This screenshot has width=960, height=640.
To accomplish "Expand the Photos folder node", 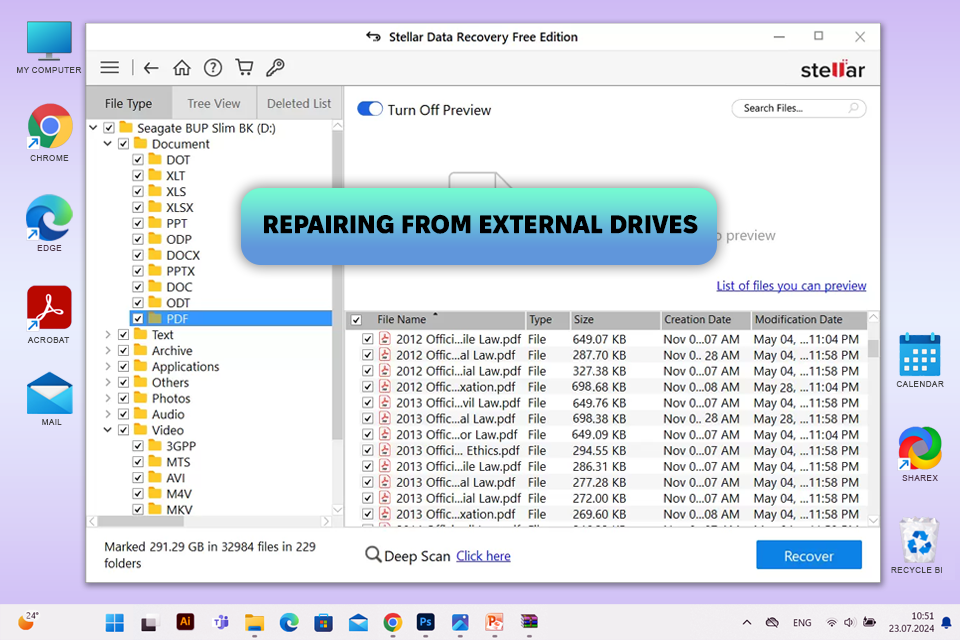I will 108,399.
